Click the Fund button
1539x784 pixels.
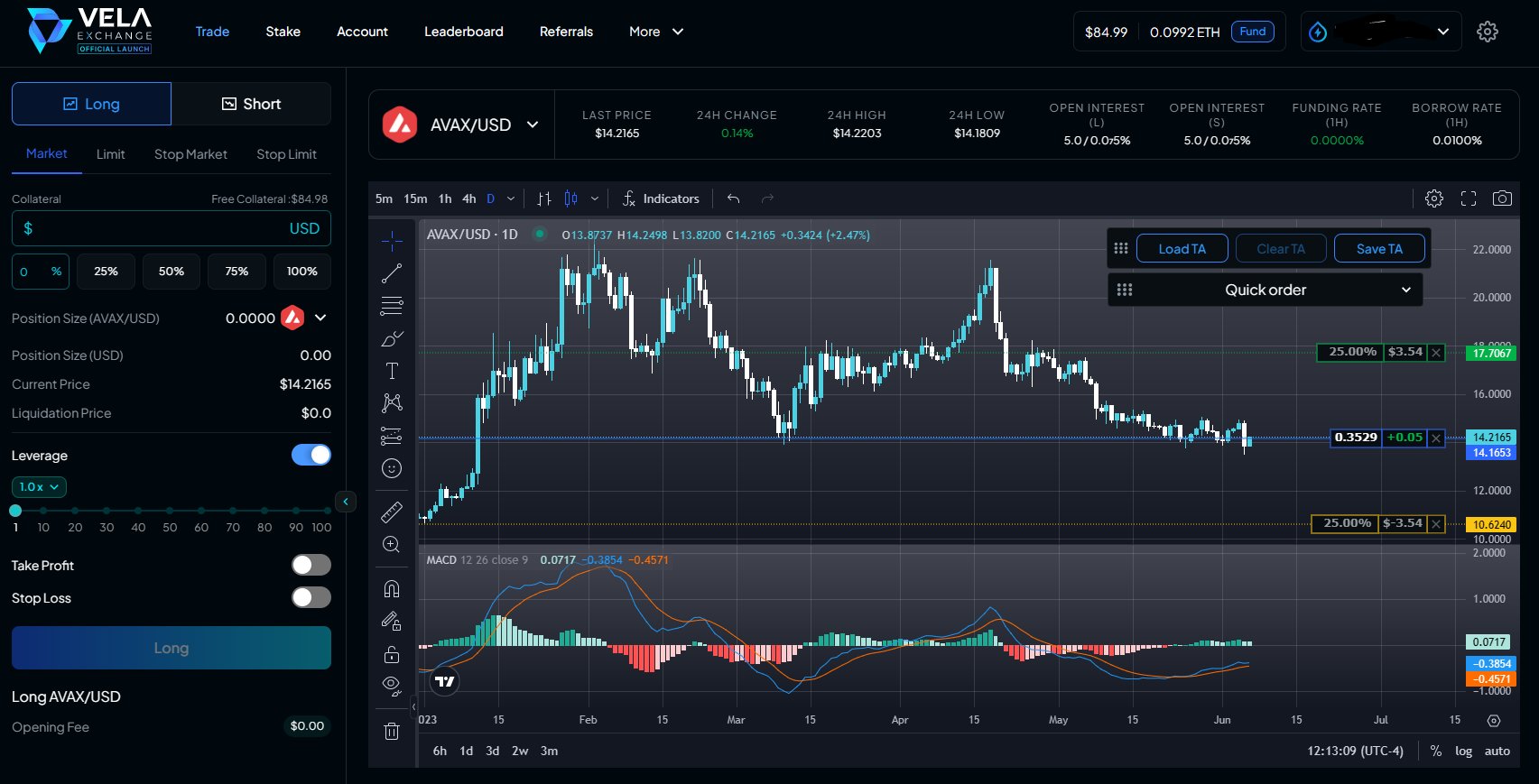[x=1252, y=32]
